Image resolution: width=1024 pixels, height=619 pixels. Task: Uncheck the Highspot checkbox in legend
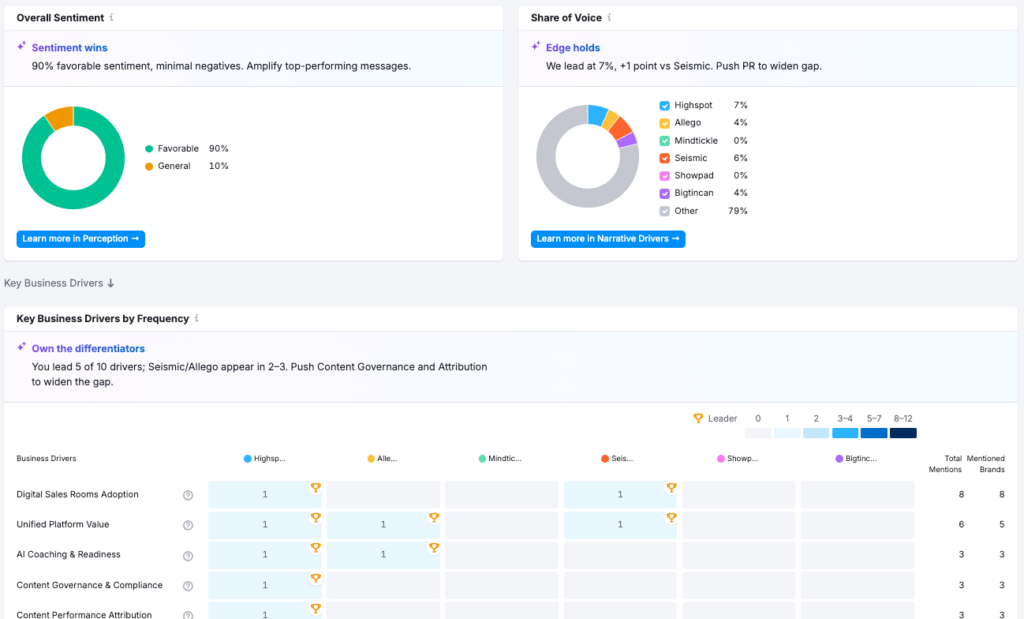click(x=665, y=105)
